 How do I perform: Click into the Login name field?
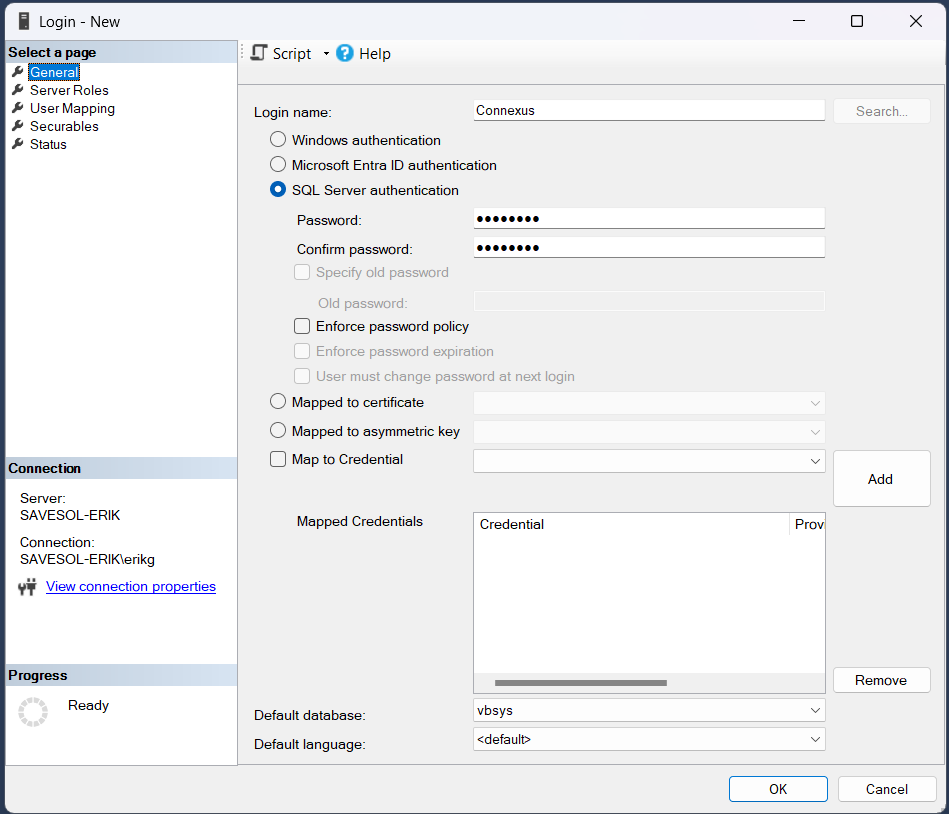point(648,111)
